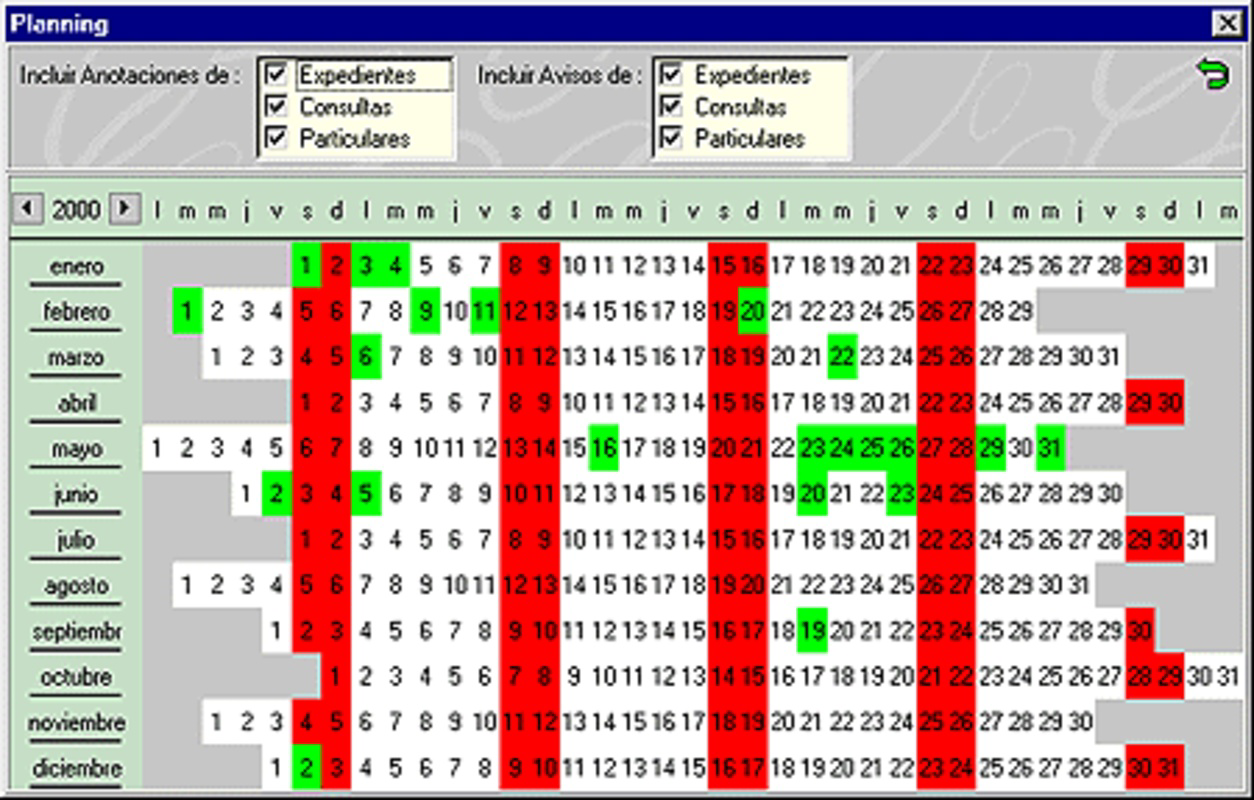The width and height of the screenshot is (1254, 800).
Task: Toggle Consultas under Incluir Avisos de
Action: click(672, 107)
